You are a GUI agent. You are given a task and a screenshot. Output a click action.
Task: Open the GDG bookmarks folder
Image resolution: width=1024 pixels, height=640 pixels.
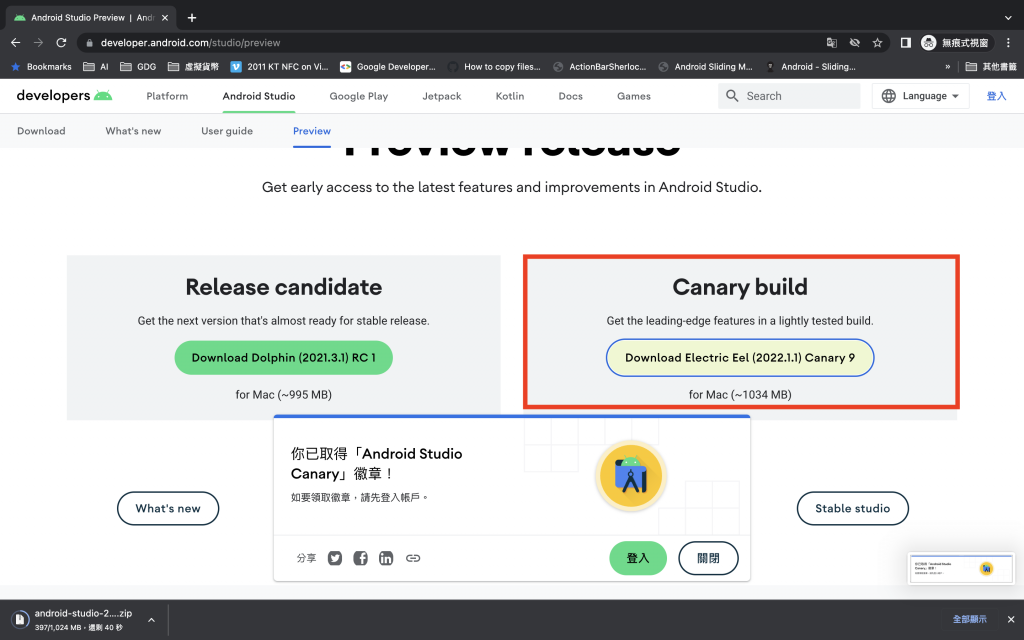(x=138, y=67)
